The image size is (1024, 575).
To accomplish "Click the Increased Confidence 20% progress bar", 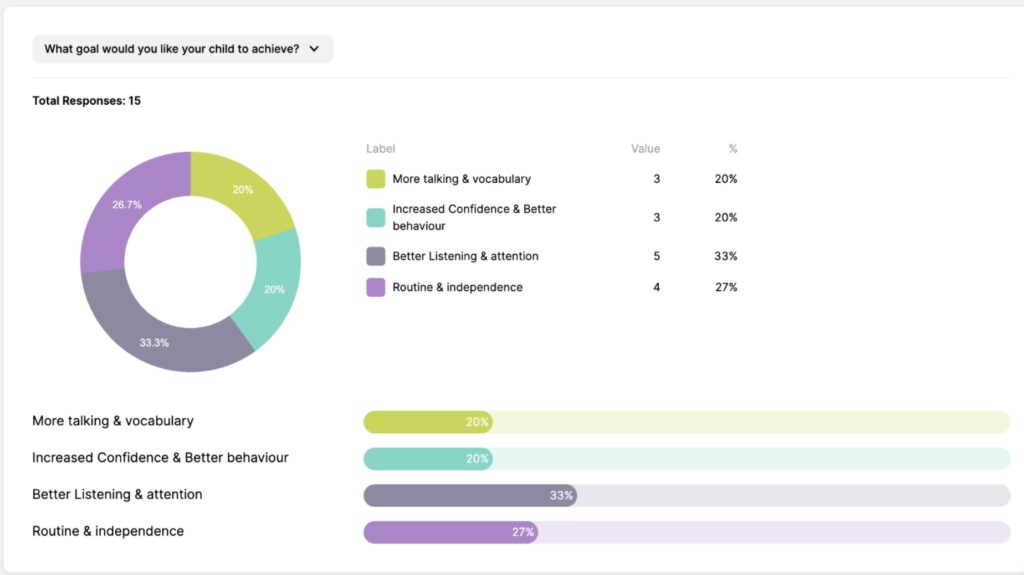I will (x=428, y=459).
